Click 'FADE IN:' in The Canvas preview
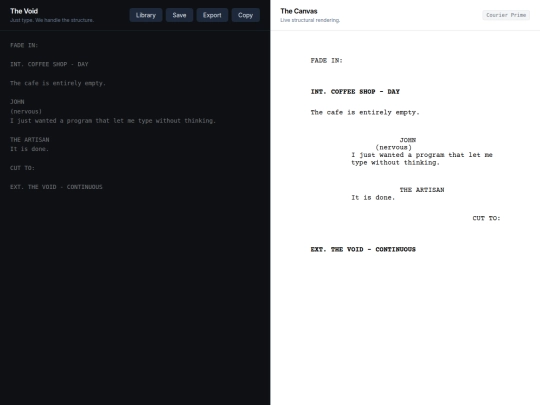 pos(326,61)
